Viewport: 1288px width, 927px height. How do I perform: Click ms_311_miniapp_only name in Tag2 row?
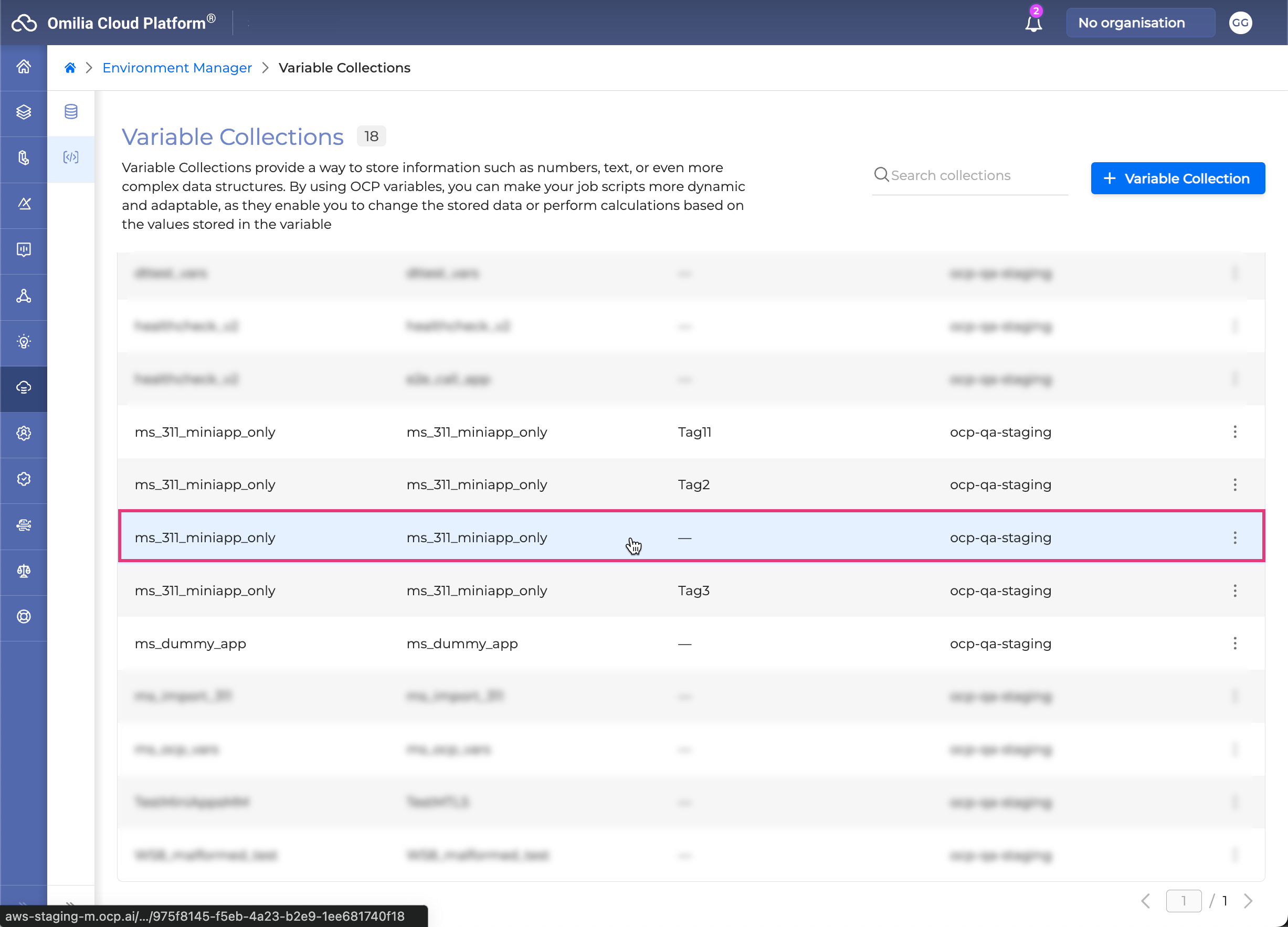(x=205, y=484)
